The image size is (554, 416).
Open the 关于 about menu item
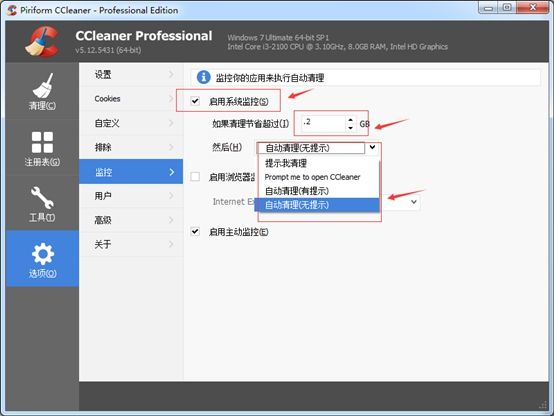(131, 244)
